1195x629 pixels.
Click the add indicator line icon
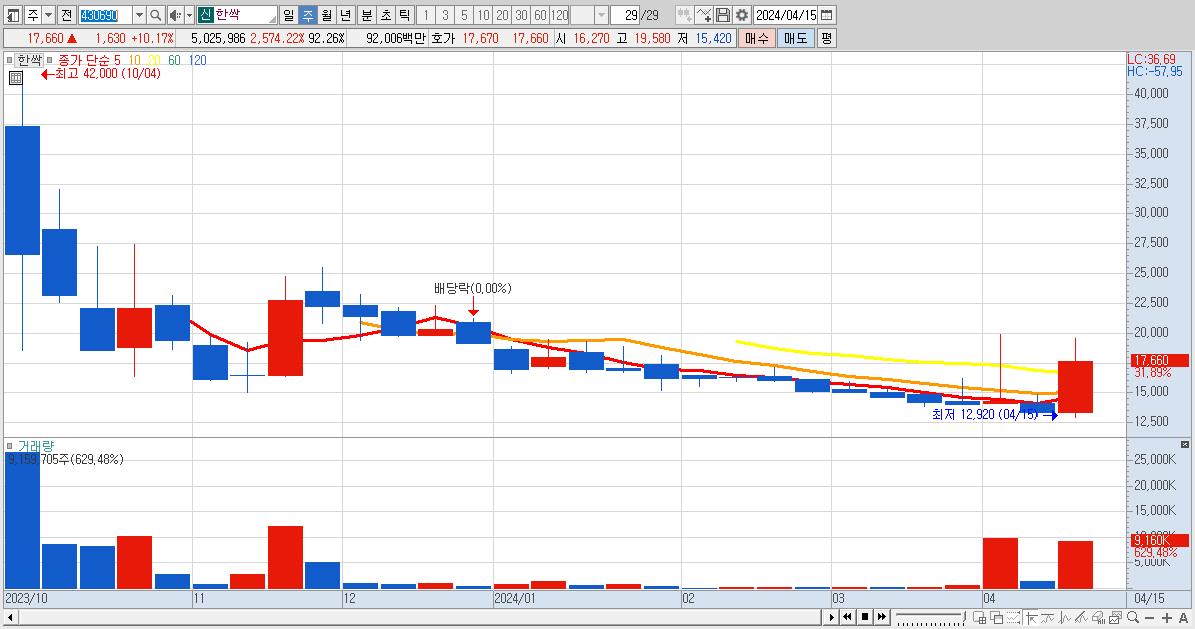coord(703,15)
